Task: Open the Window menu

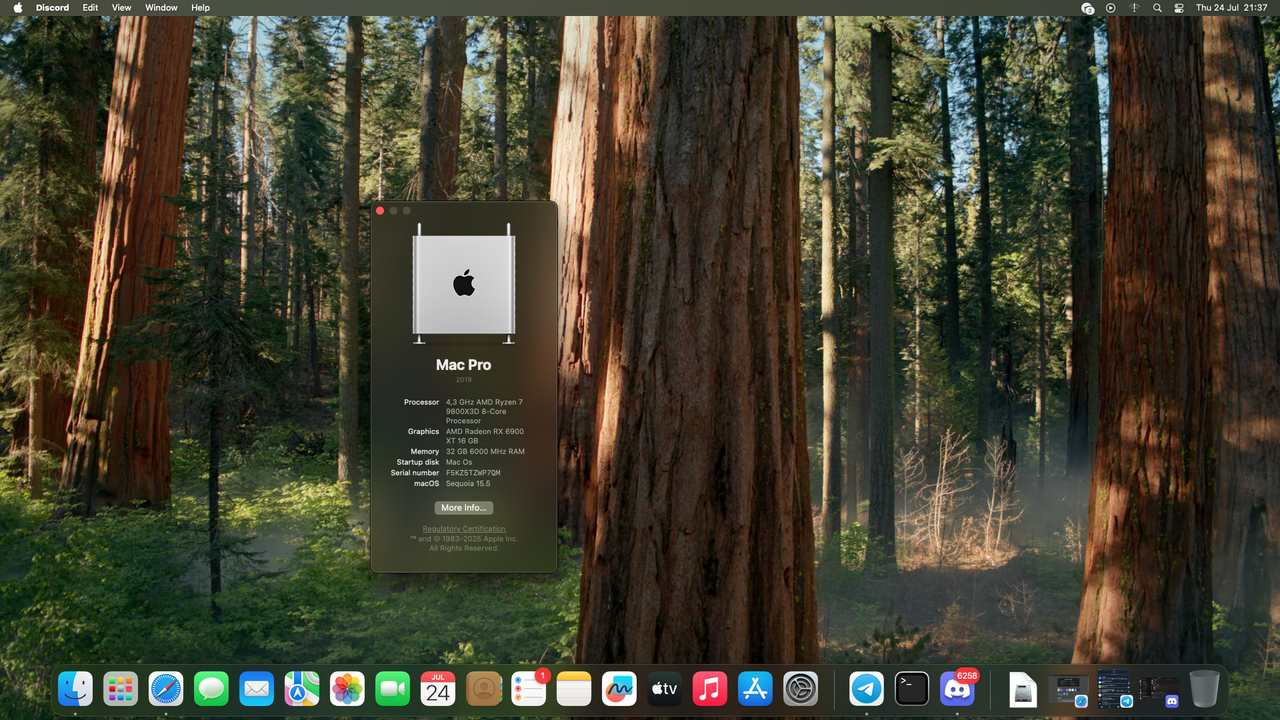Action: pyautogui.click(x=161, y=7)
